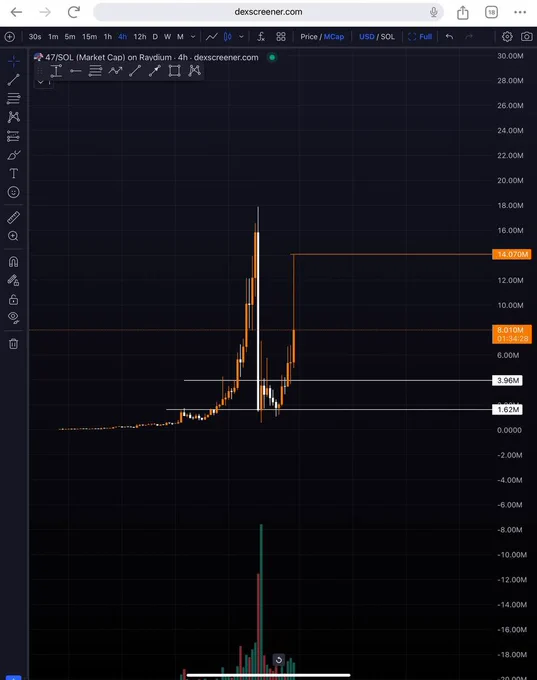Select the text annotation tool
The height and width of the screenshot is (680, 537).
tap(13, 173)
